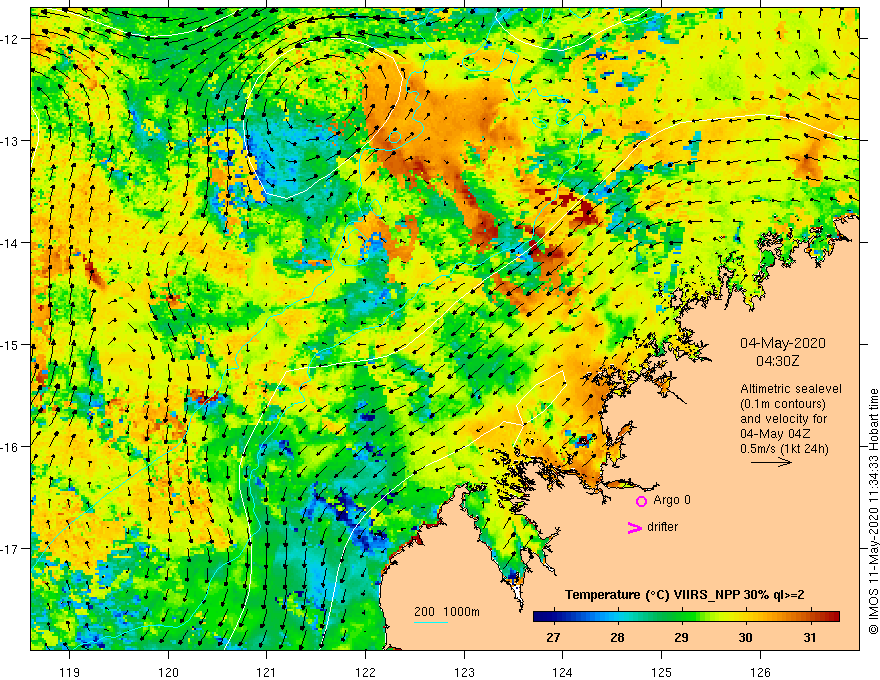880x680 pixels.
Task: Click the longitude axis label 123
Action: [464, 672]
